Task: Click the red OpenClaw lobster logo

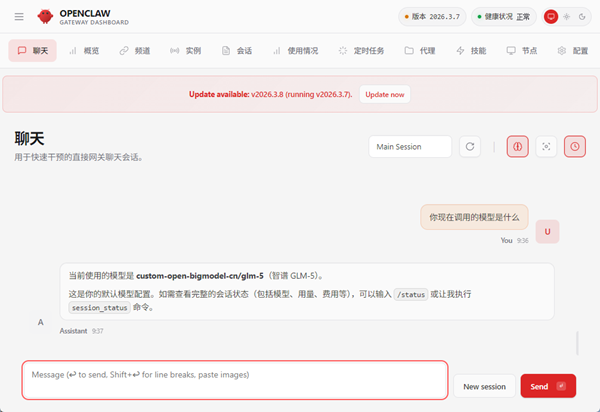Action: [x=45, y=17]
